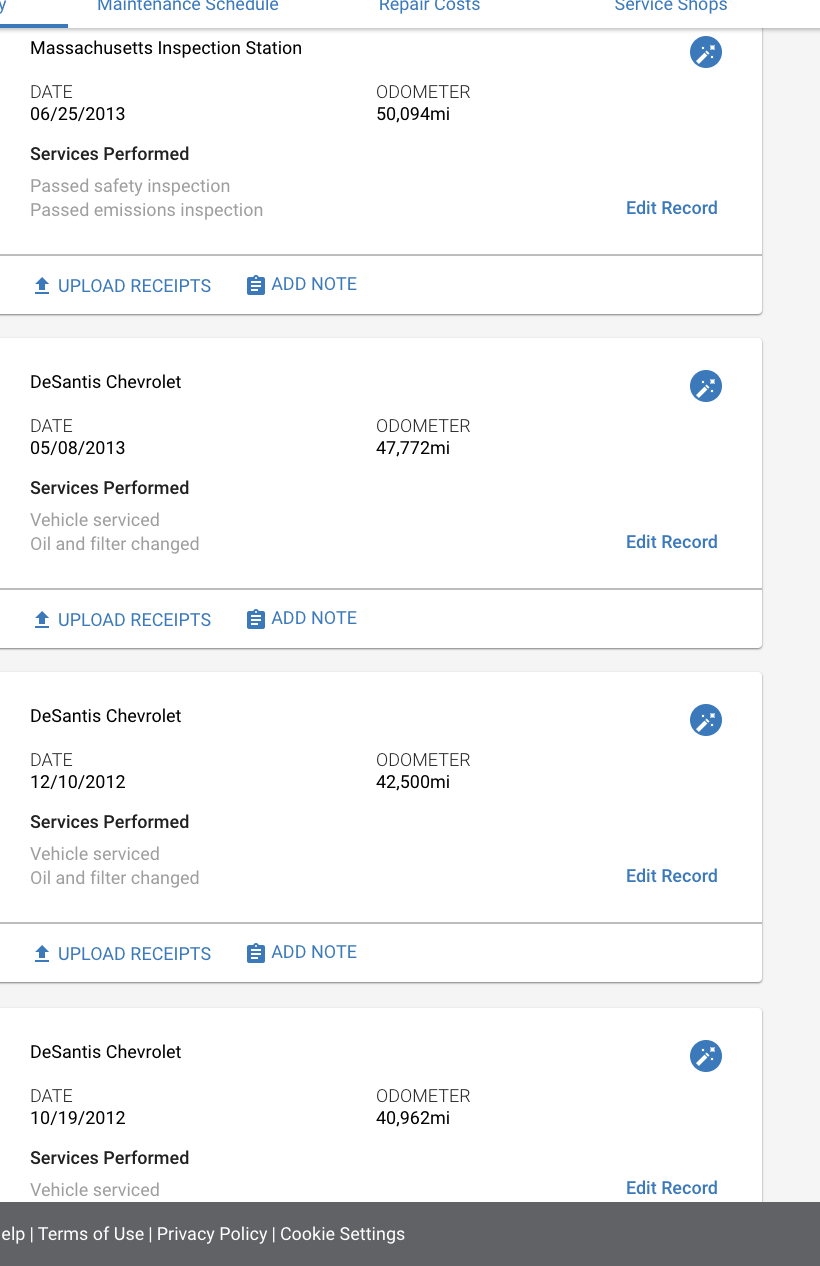Click wrench icon on 12/10/2012 DeSantis record

pos(706,720)
